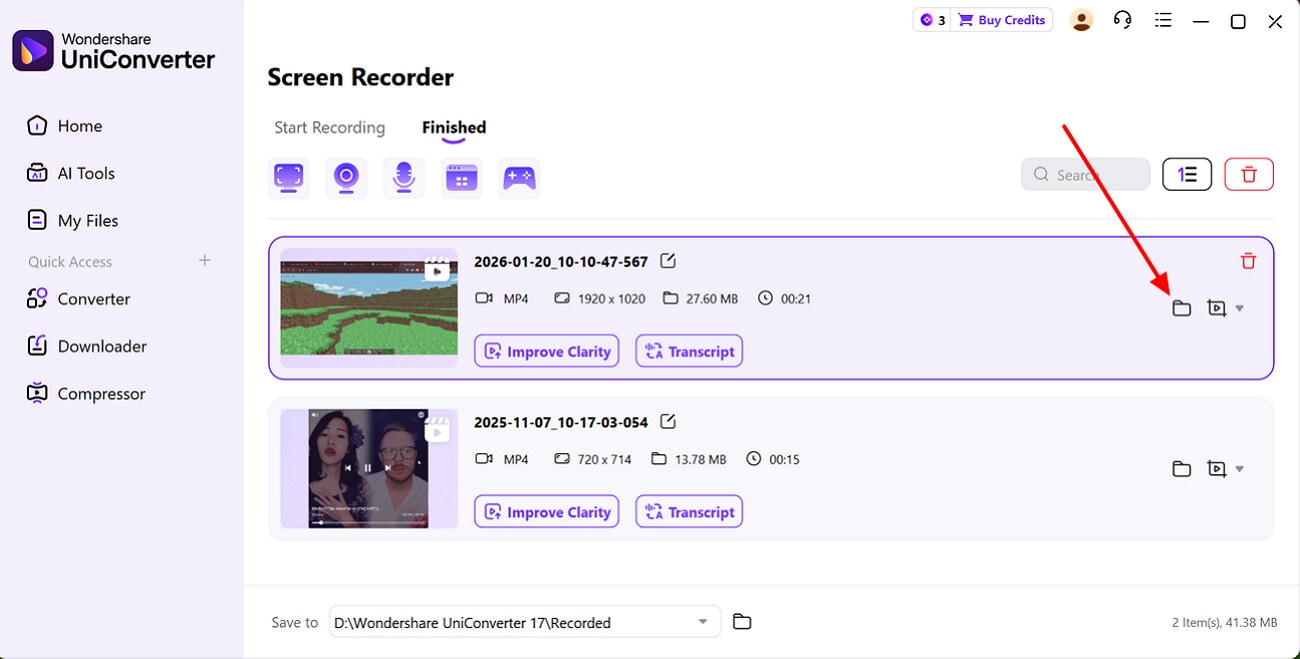
Task: Filter by game recordings using gamepad icon
Action: click(x=519, y=176)
